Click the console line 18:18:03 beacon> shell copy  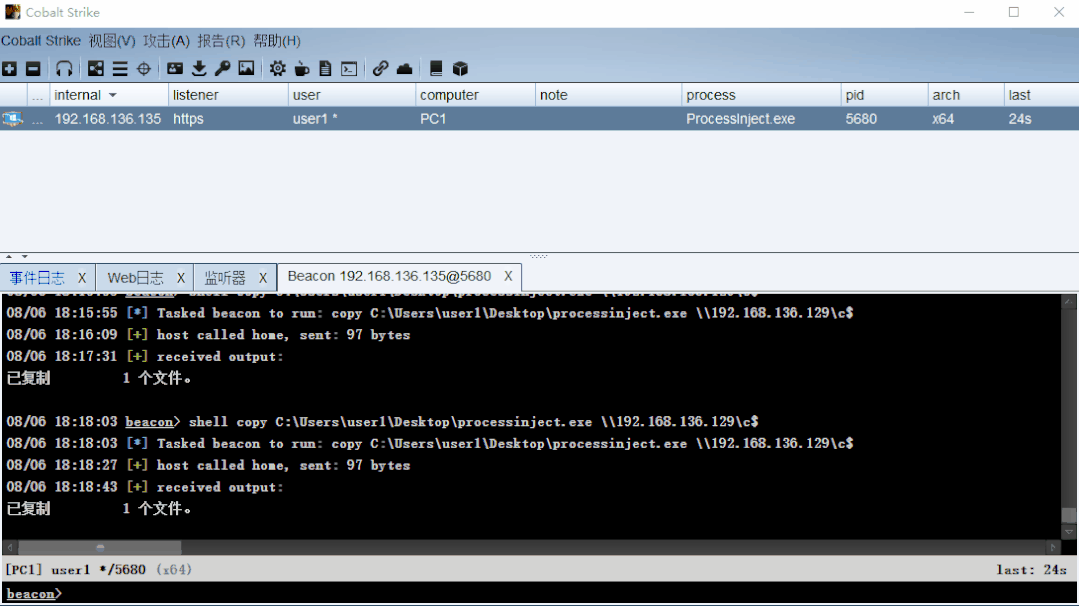383,422
